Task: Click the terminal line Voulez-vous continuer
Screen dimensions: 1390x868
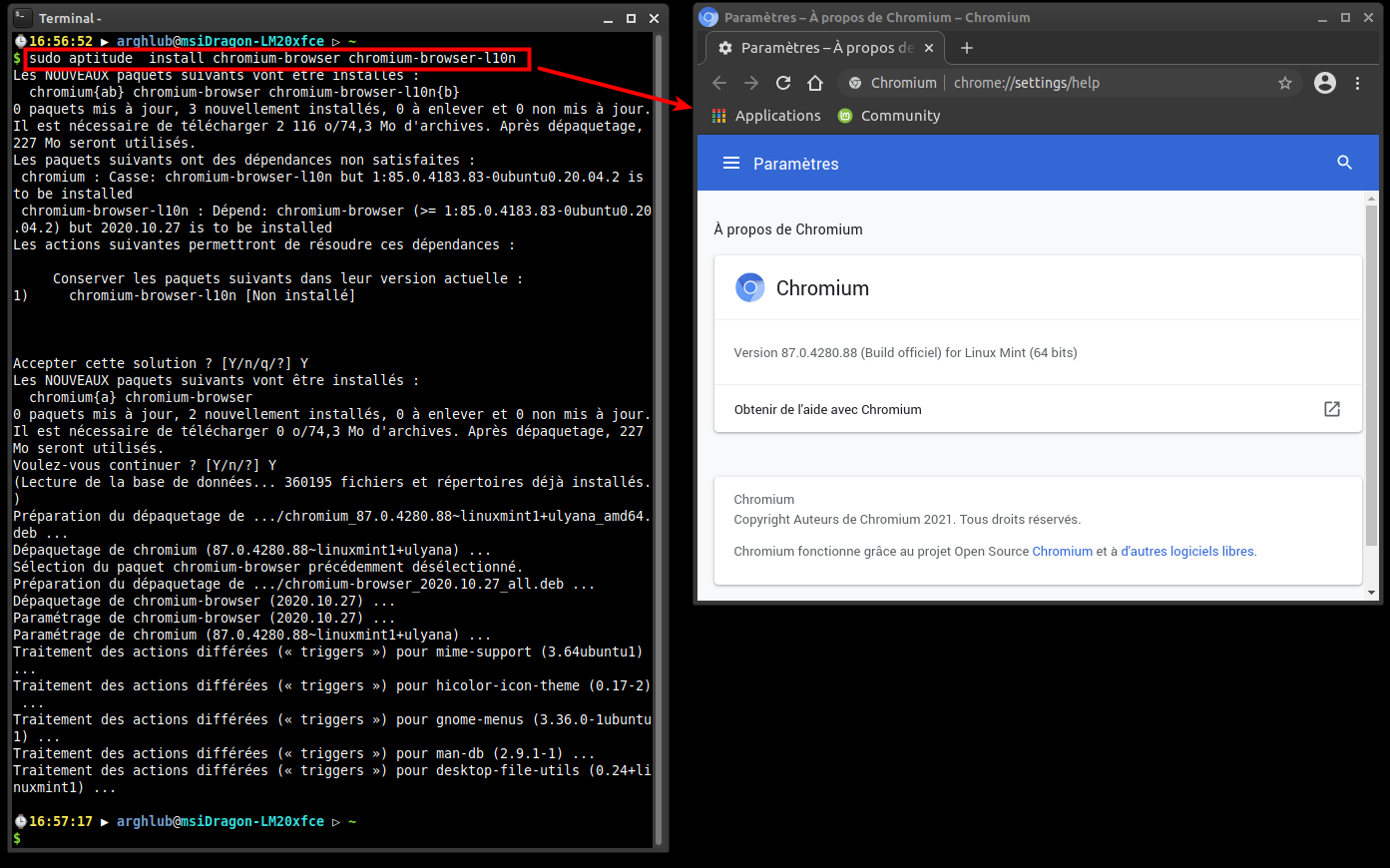Action: [145, 465]
